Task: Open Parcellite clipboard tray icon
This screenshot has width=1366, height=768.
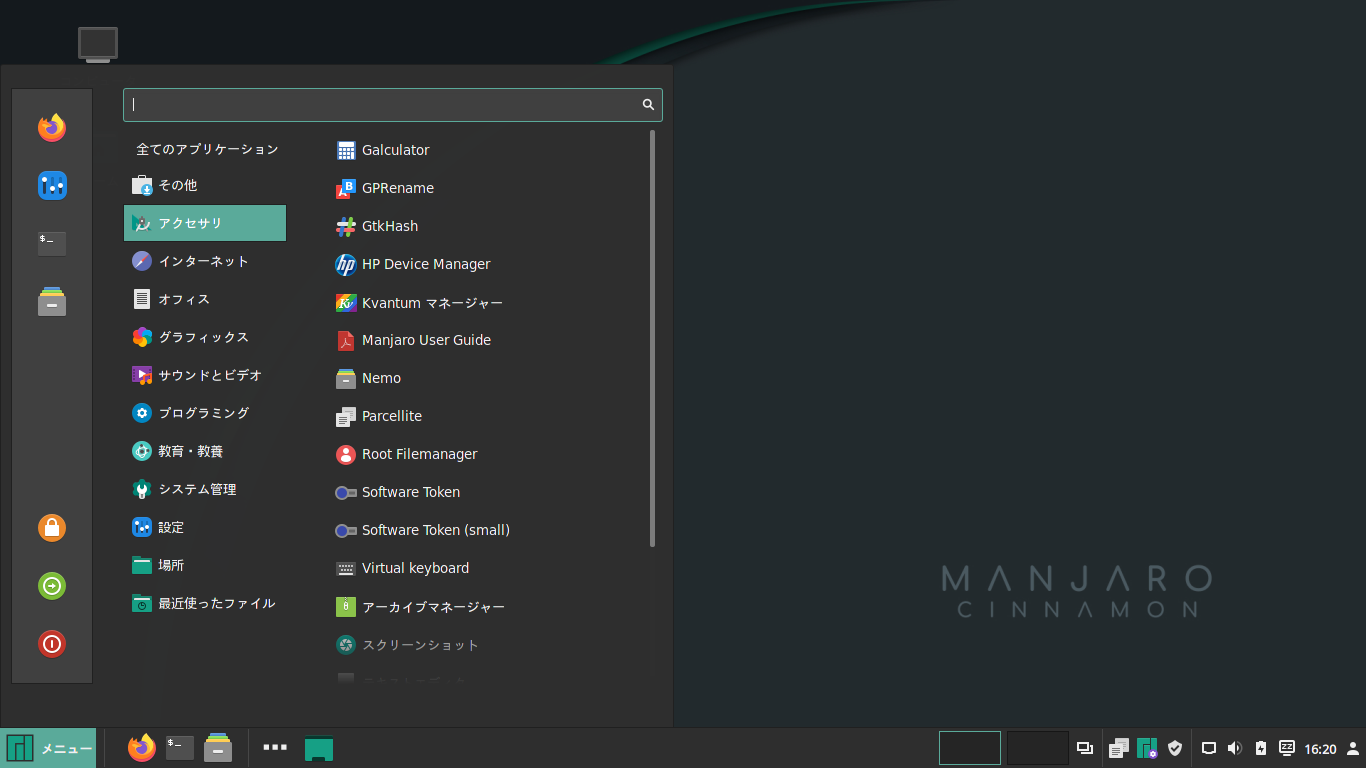Action: 1119,748
